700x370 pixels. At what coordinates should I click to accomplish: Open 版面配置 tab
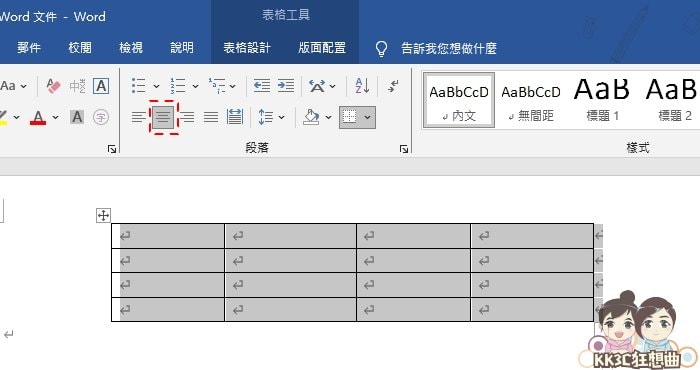[x=322, y=48]
